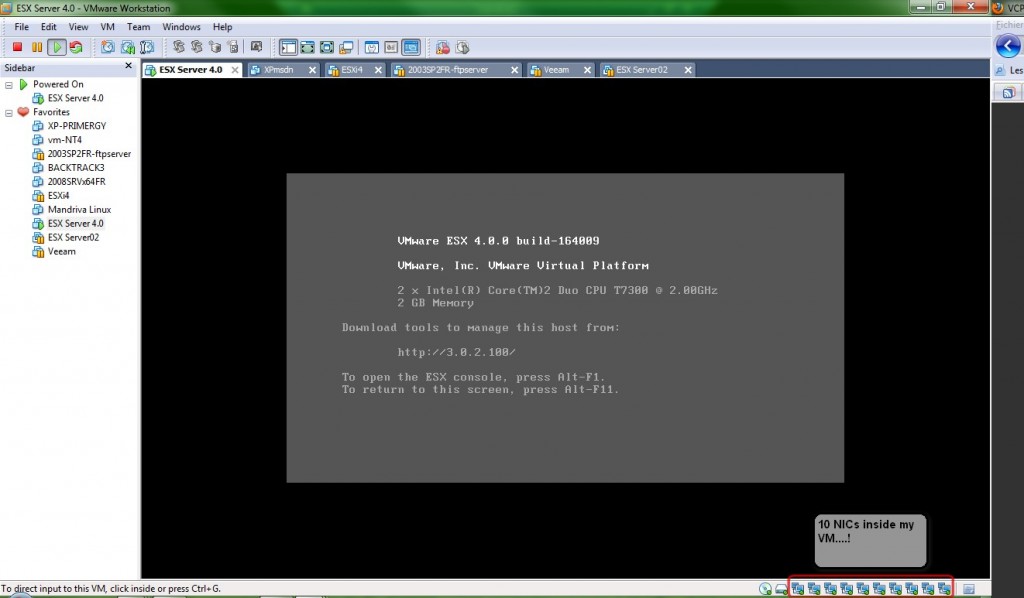Click the power off VM icon
The width and height of the screenshot is (1024, 598).
(18, 47)
